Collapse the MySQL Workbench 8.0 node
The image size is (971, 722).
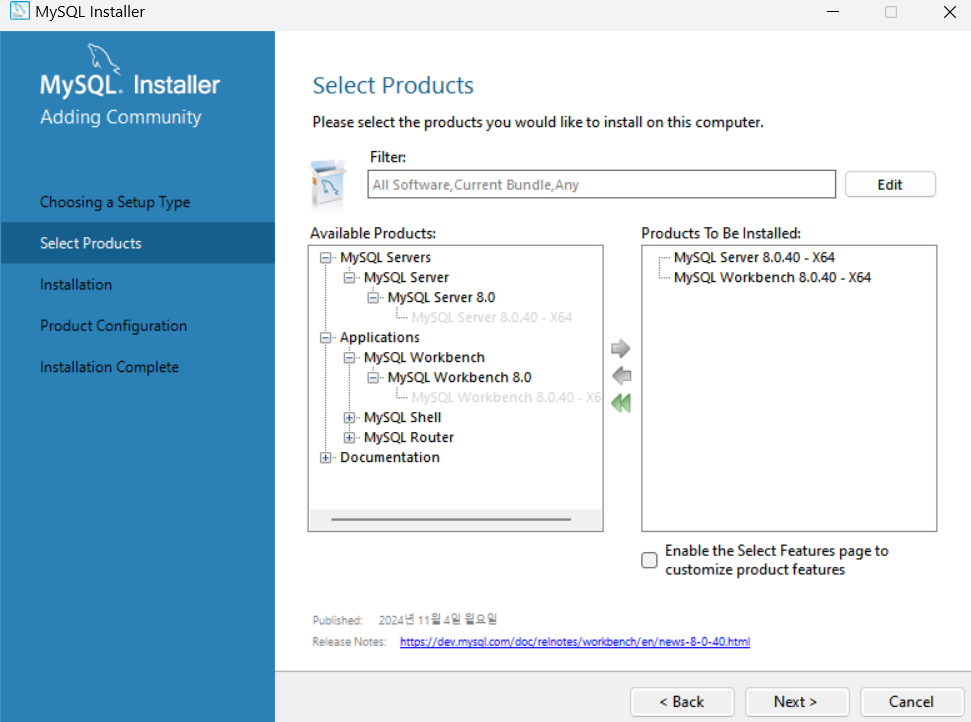coord(373,377)
